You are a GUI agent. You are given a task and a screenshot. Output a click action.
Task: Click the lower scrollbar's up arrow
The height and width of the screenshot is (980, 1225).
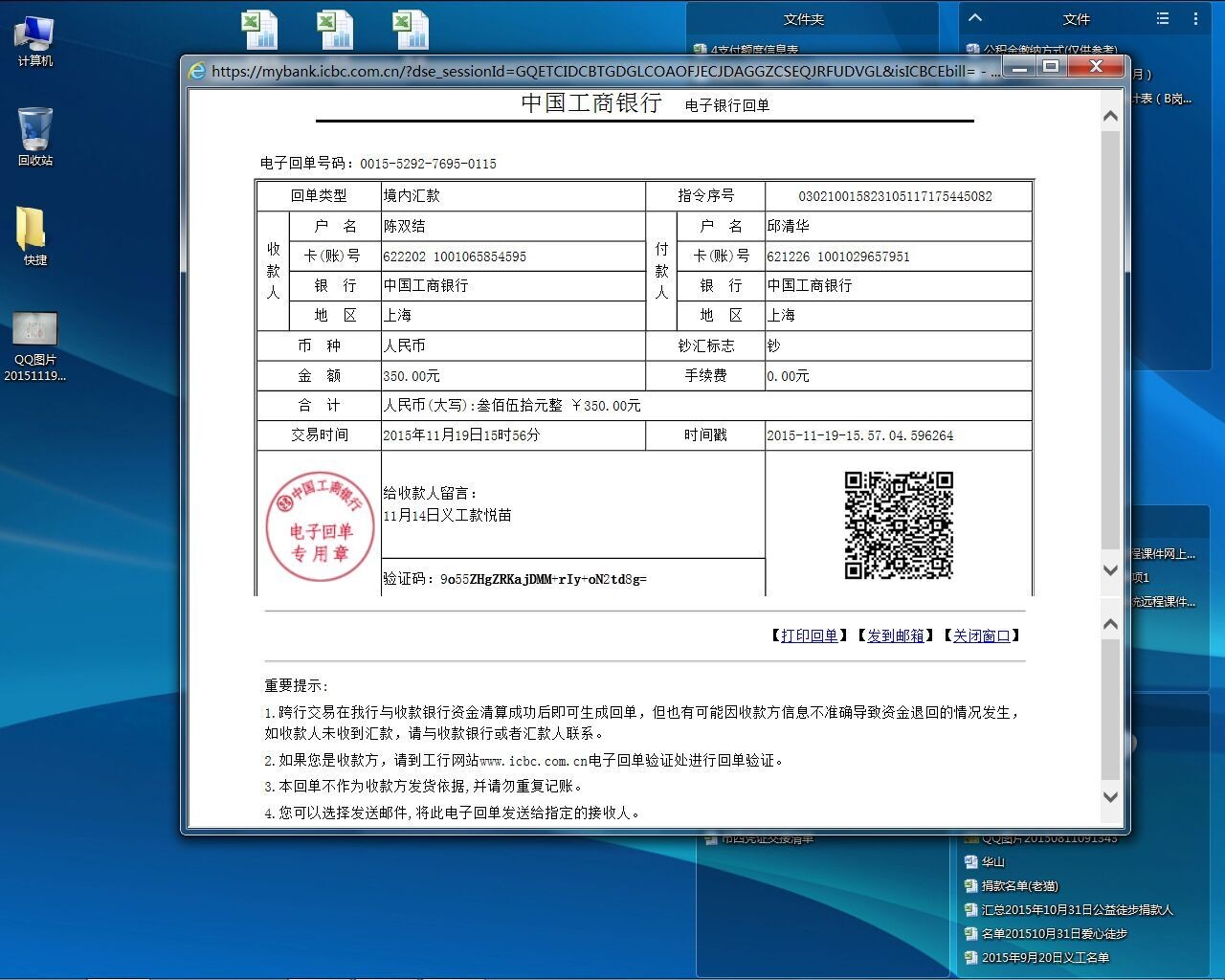(x=1110, y=624)
